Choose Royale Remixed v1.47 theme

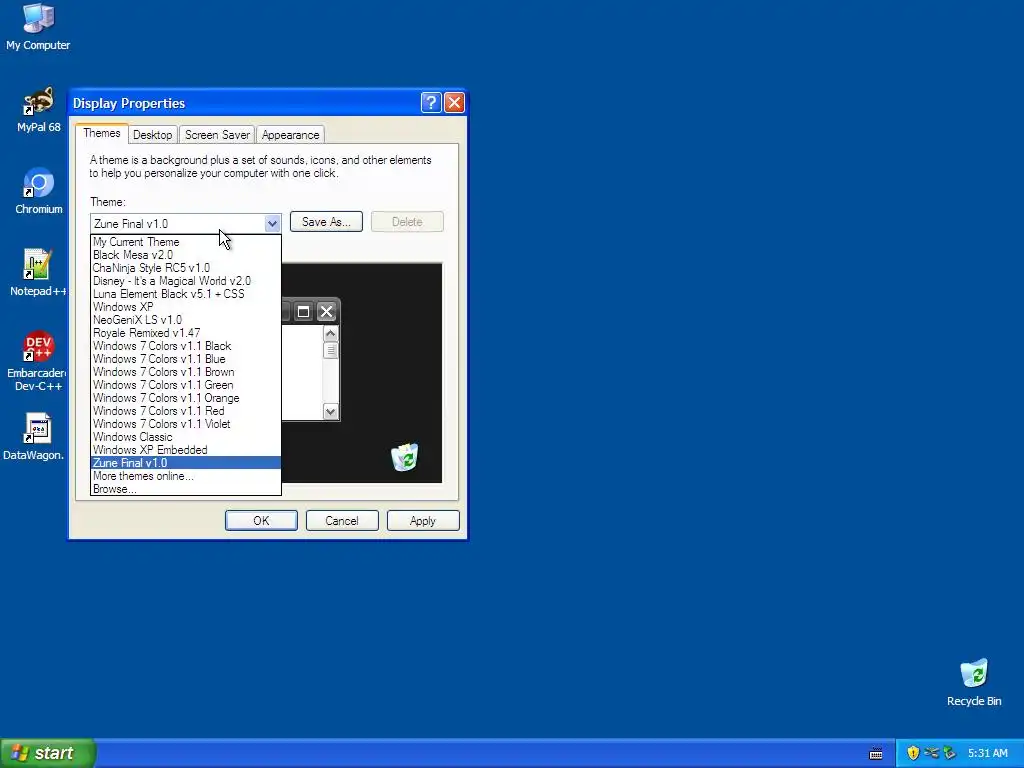point(185,333)
